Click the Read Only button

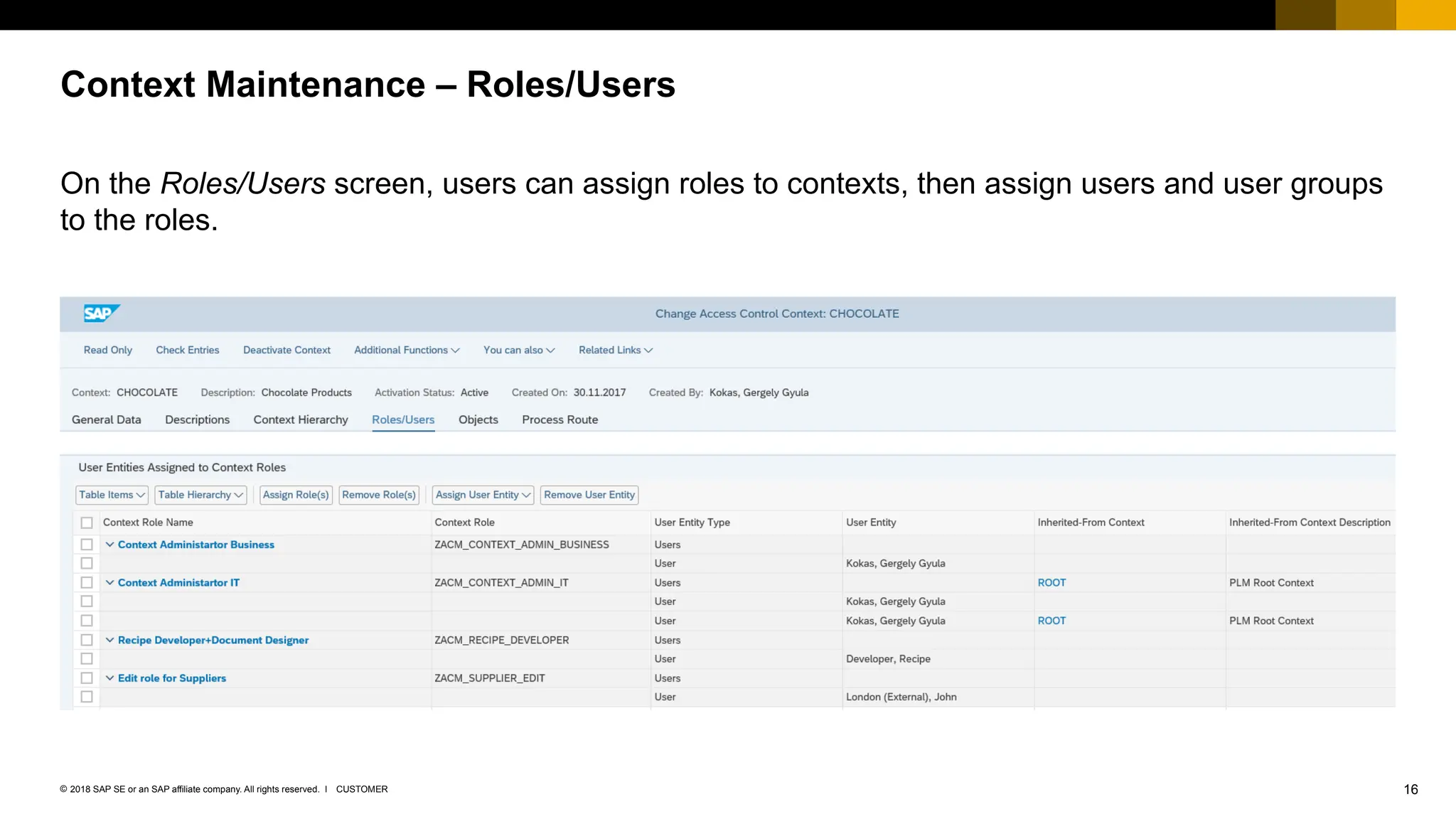point(108,350)
